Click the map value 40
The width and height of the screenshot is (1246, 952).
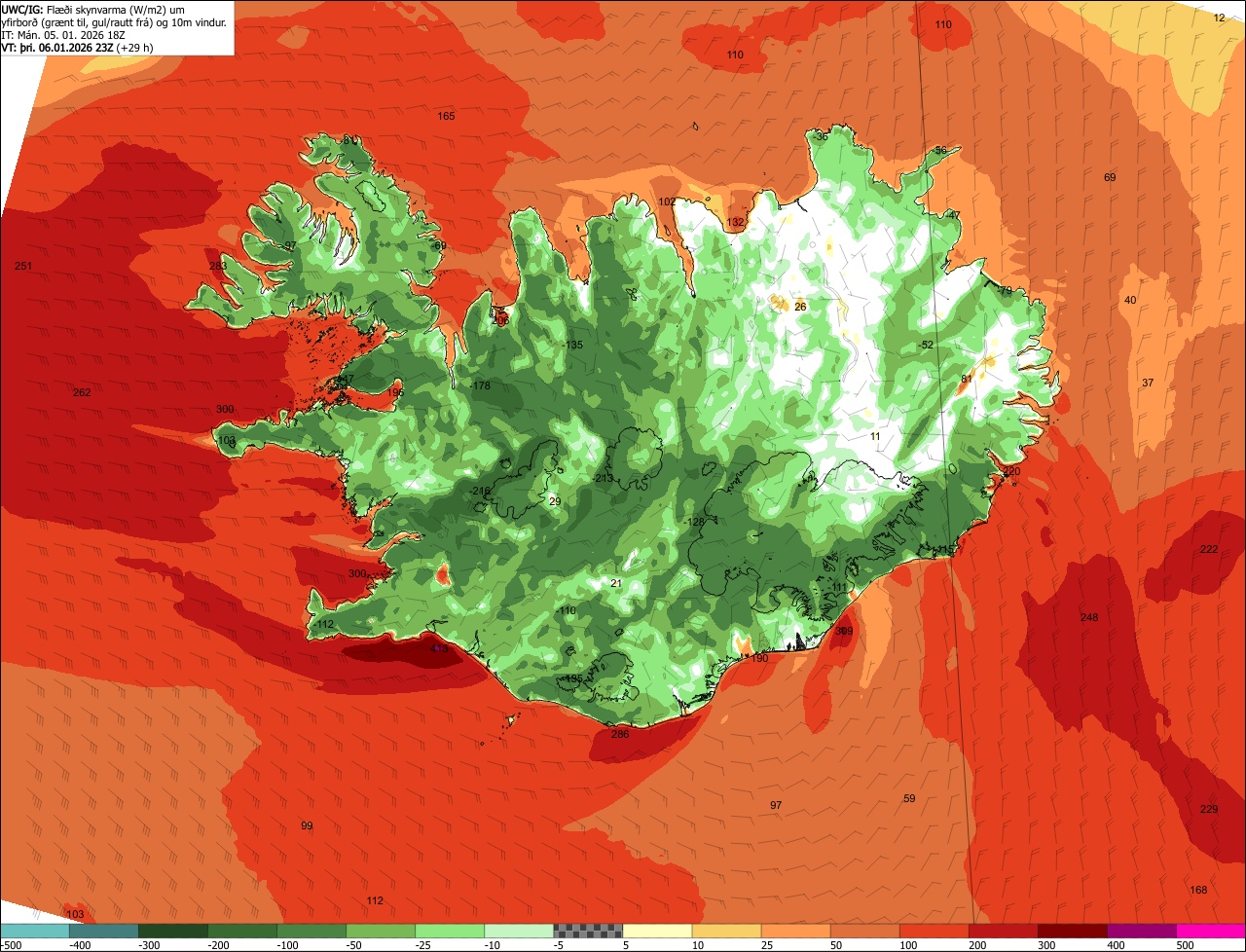tap(1130, 300)
